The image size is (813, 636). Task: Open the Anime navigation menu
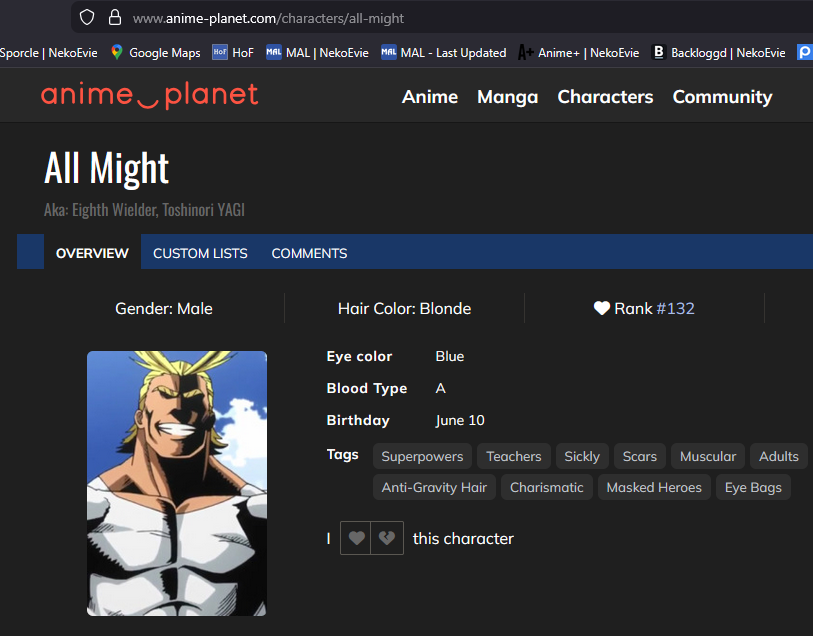pyautogui.click(x=430, y=97)
